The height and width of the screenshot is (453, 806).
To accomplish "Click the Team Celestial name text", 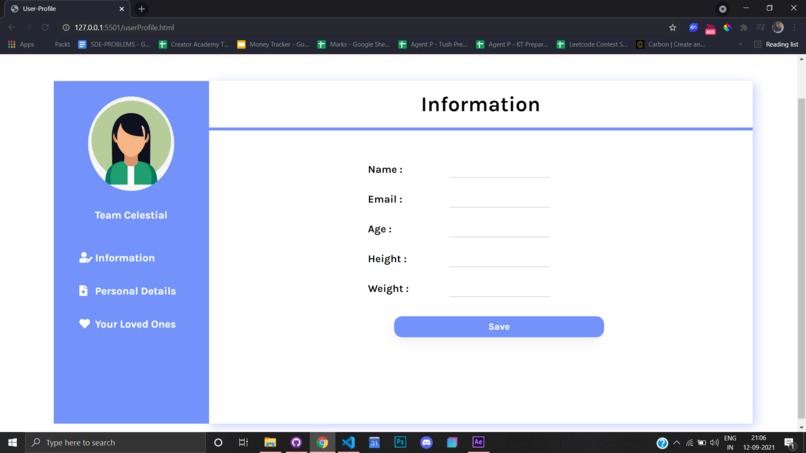I will click(x=131, y=215).
